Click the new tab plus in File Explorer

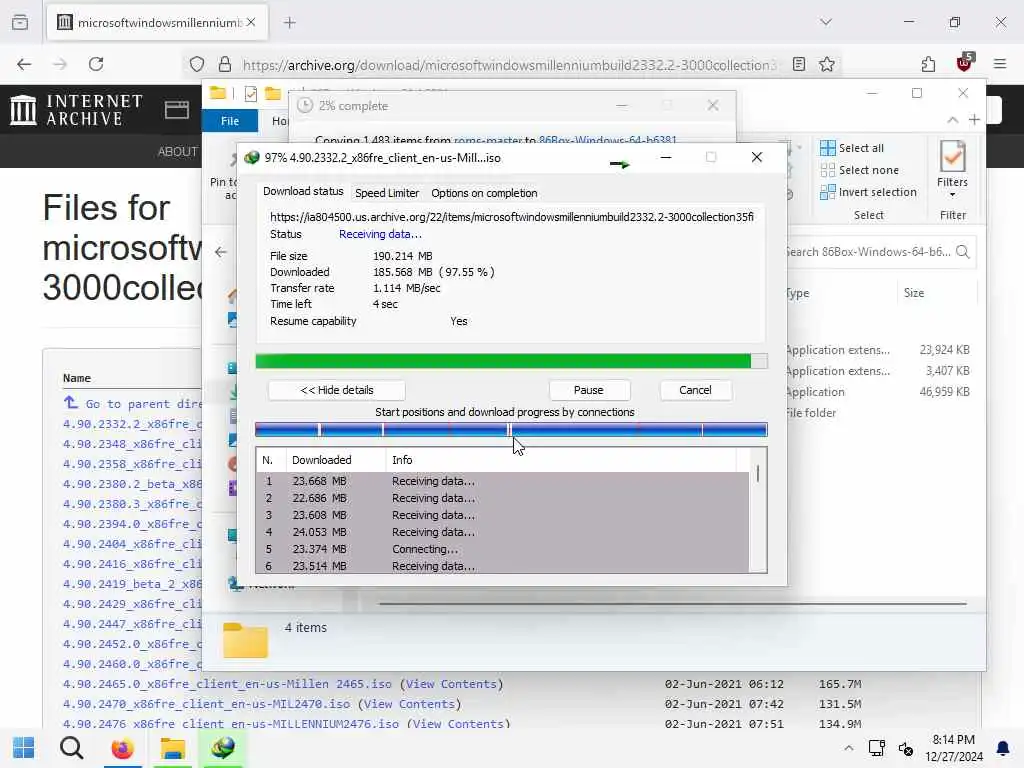(974, 120)
